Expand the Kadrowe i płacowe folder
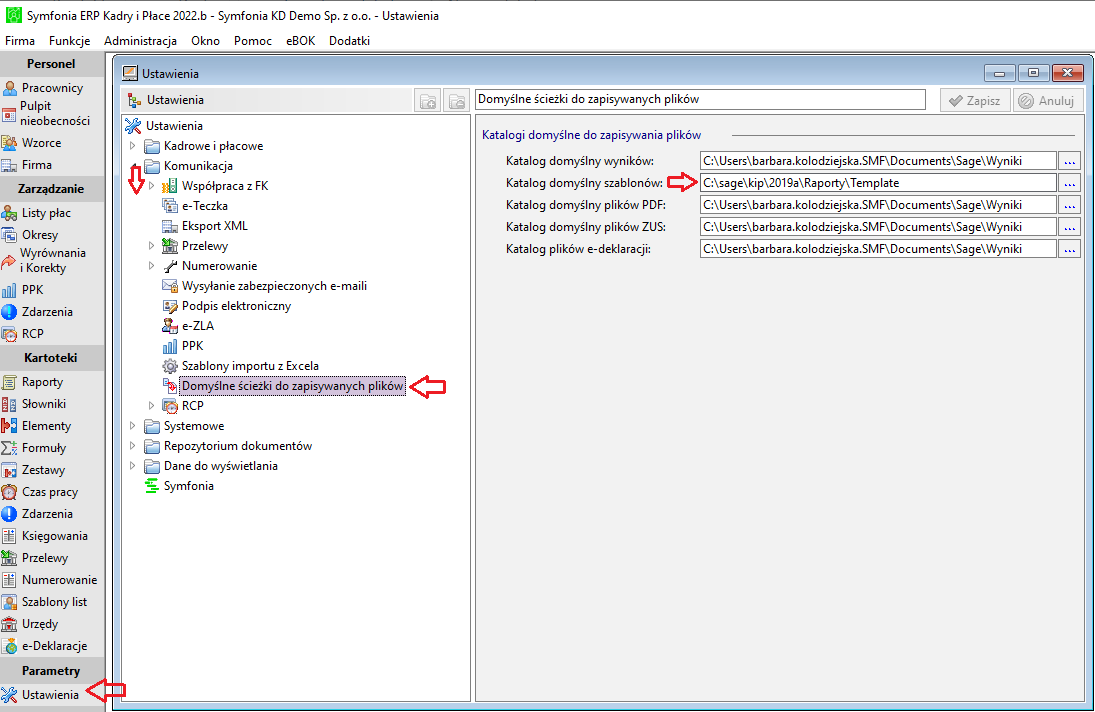This screenshot has width=1095, height=712. (133, 146)
